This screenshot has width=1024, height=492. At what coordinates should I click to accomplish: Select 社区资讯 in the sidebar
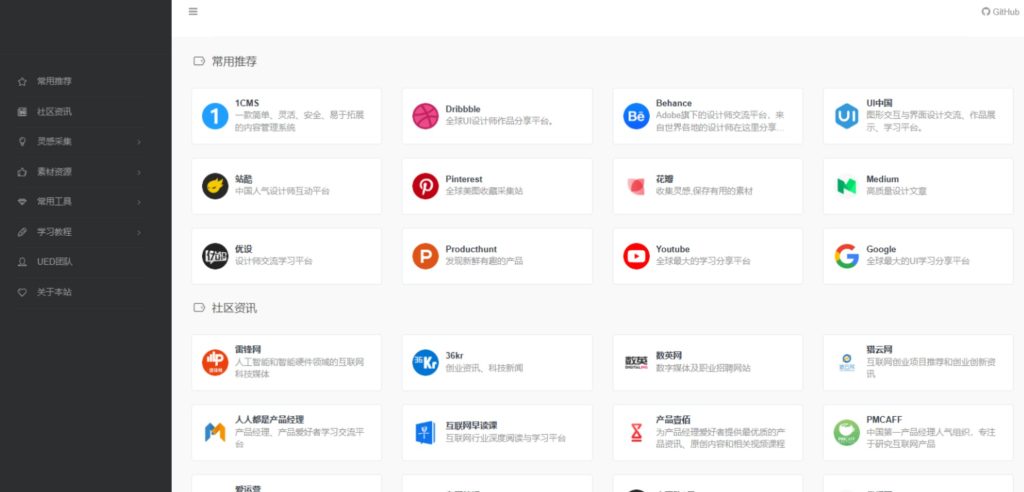click(x=54, y=112)
